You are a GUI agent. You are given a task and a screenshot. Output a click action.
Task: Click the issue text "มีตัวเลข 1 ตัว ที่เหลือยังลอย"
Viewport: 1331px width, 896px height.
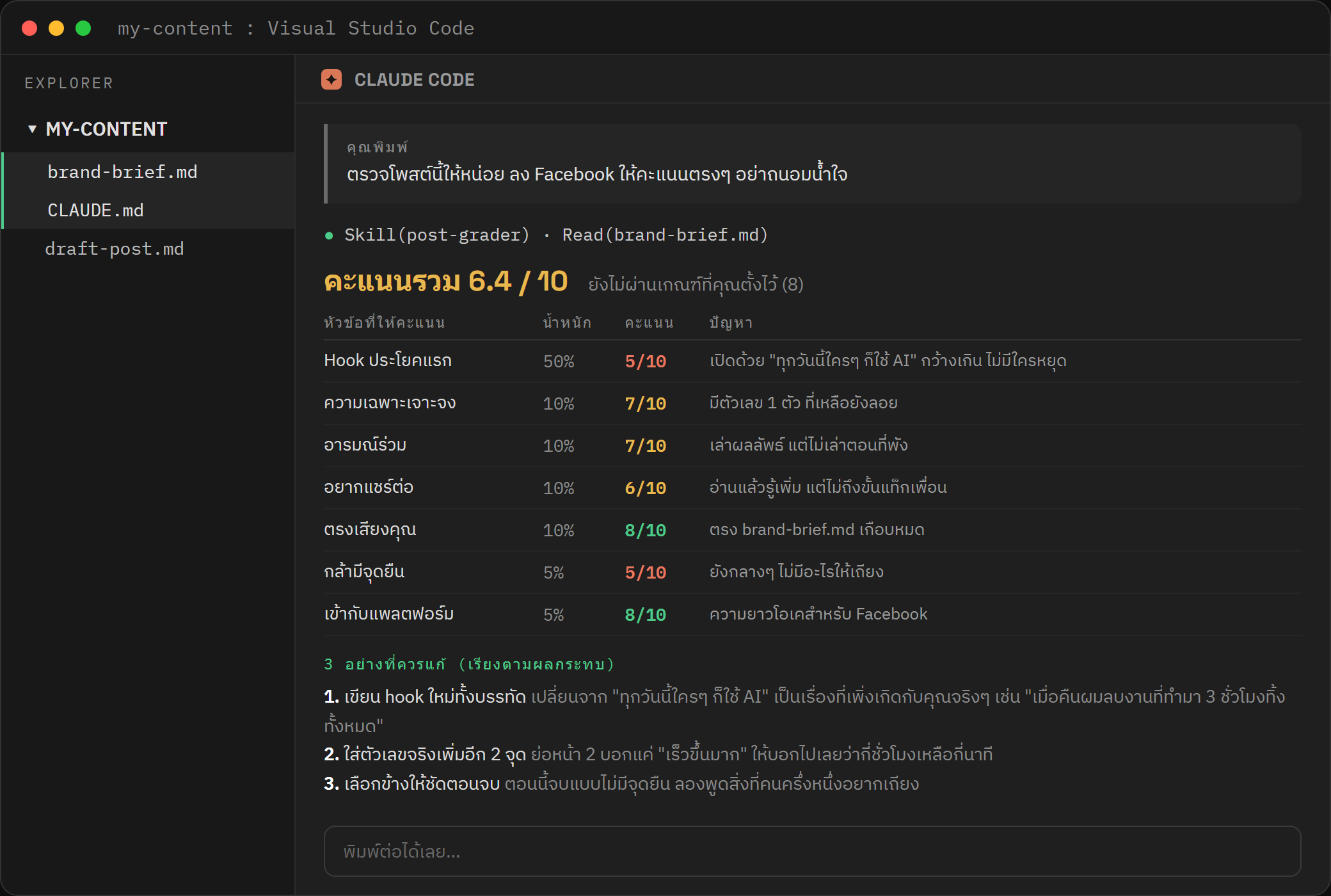click(803, 403)
